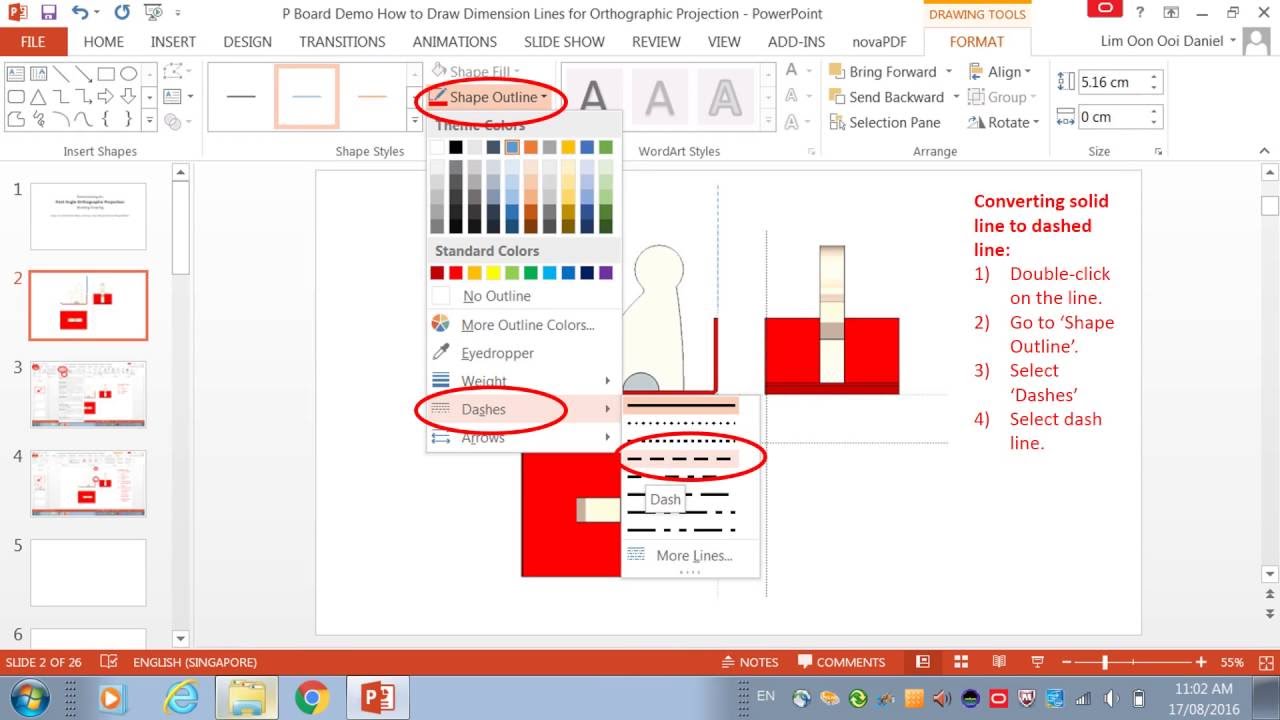Click the Selection Pane button
This screenshot has width=1280, height=720.
tap(884, 122)
